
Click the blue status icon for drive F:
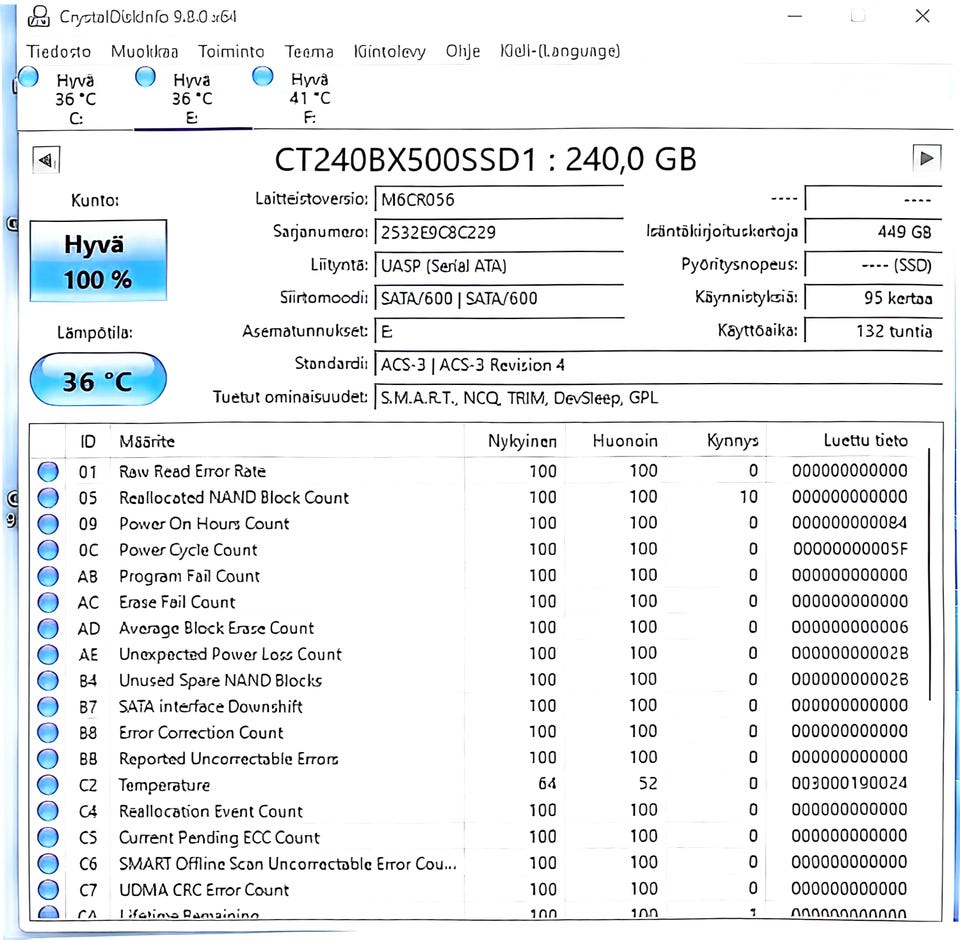tap(263, 77)
